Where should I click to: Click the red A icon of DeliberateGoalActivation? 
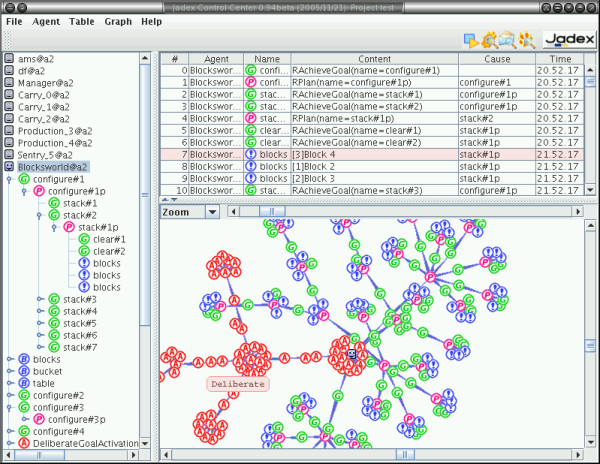[24, 443]
